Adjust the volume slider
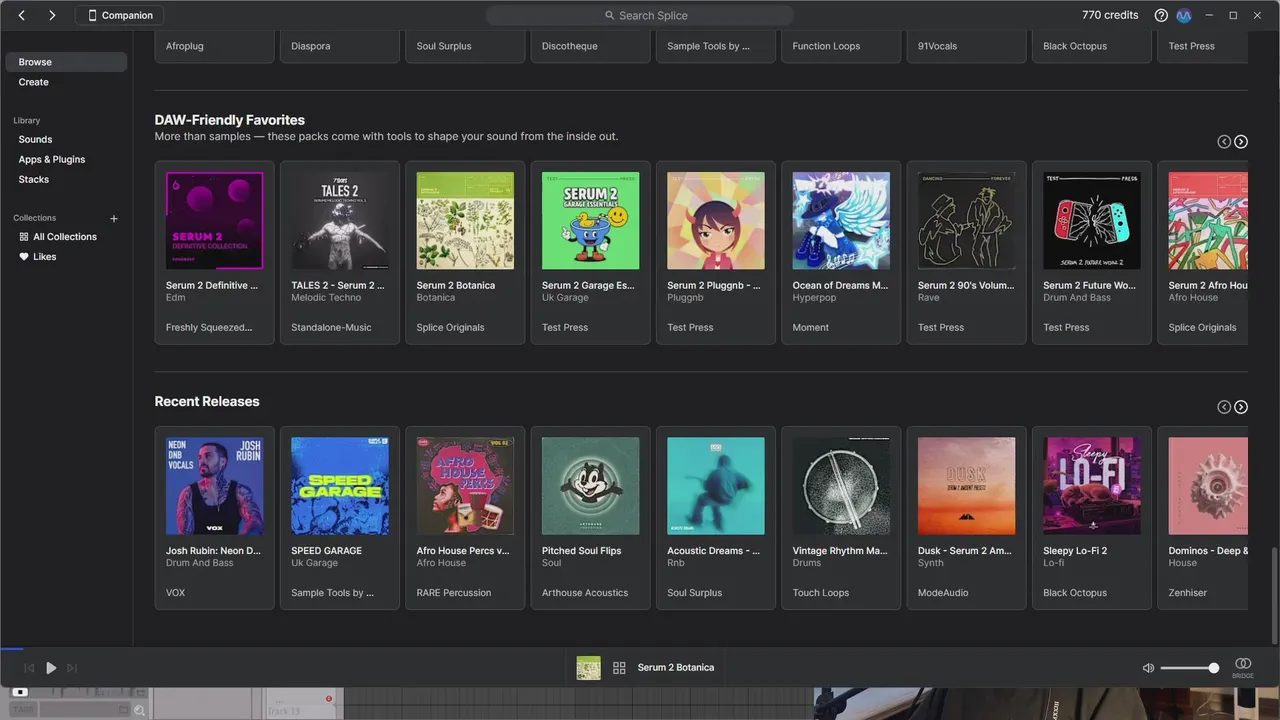Image resolution: width=1280 pixels, height=720 pixels. (x=1190, y=668)
